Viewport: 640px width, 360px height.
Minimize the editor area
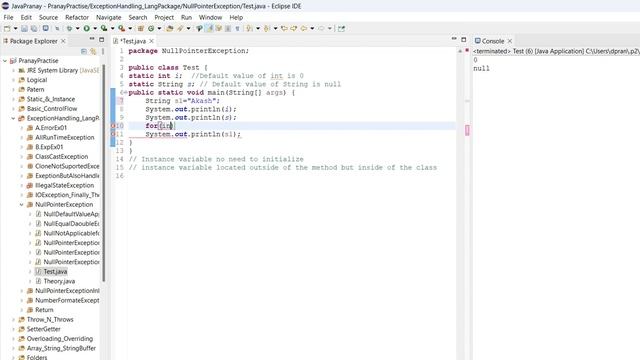click(x=454, y=39)
